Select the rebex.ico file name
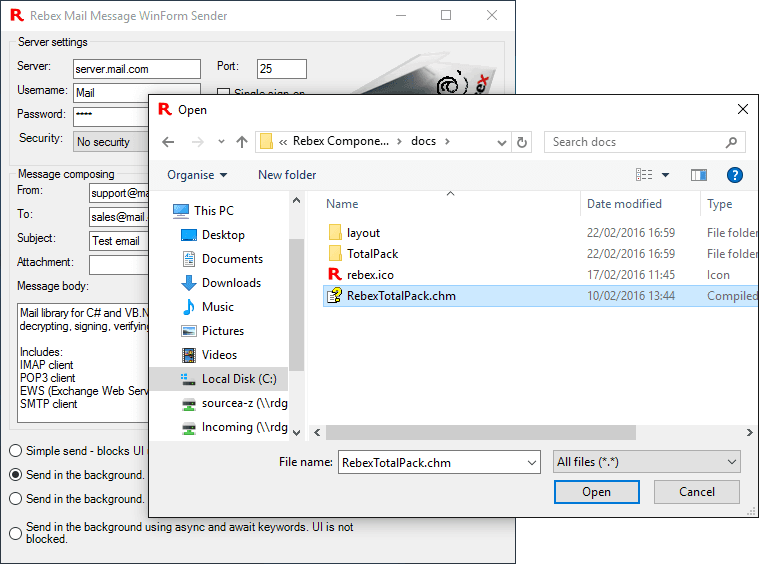 tap(370, 274)
